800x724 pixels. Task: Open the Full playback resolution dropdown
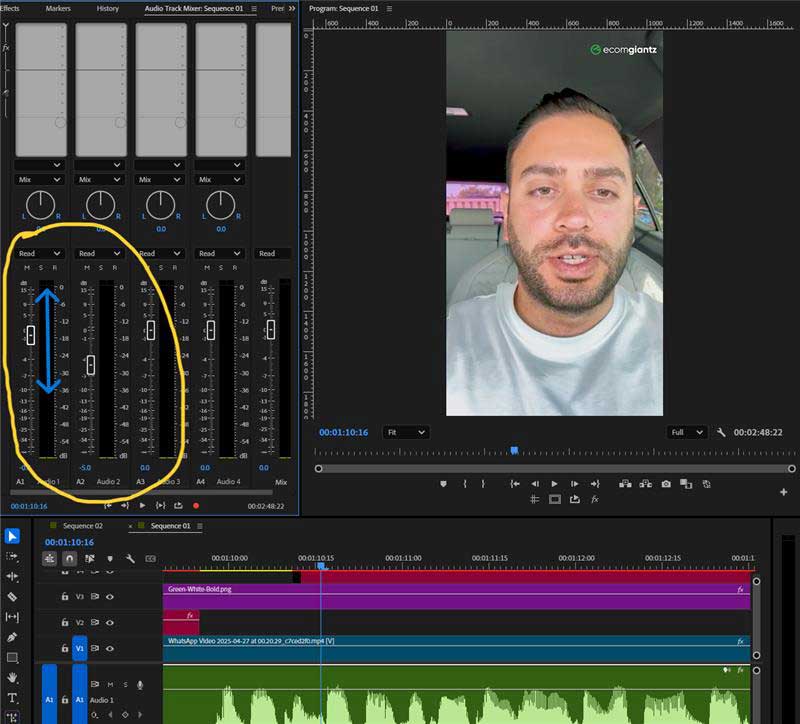click(x=688, y=431)
